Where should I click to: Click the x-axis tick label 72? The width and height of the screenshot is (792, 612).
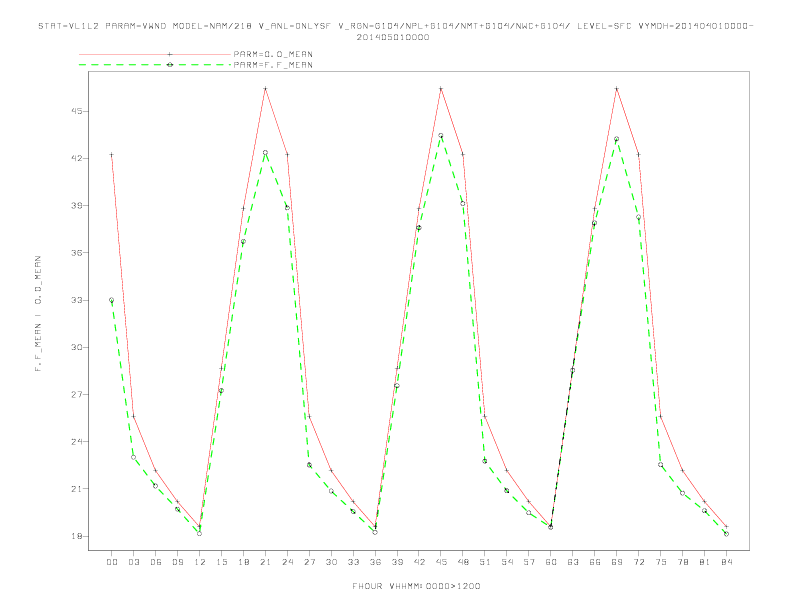(638, 562)
